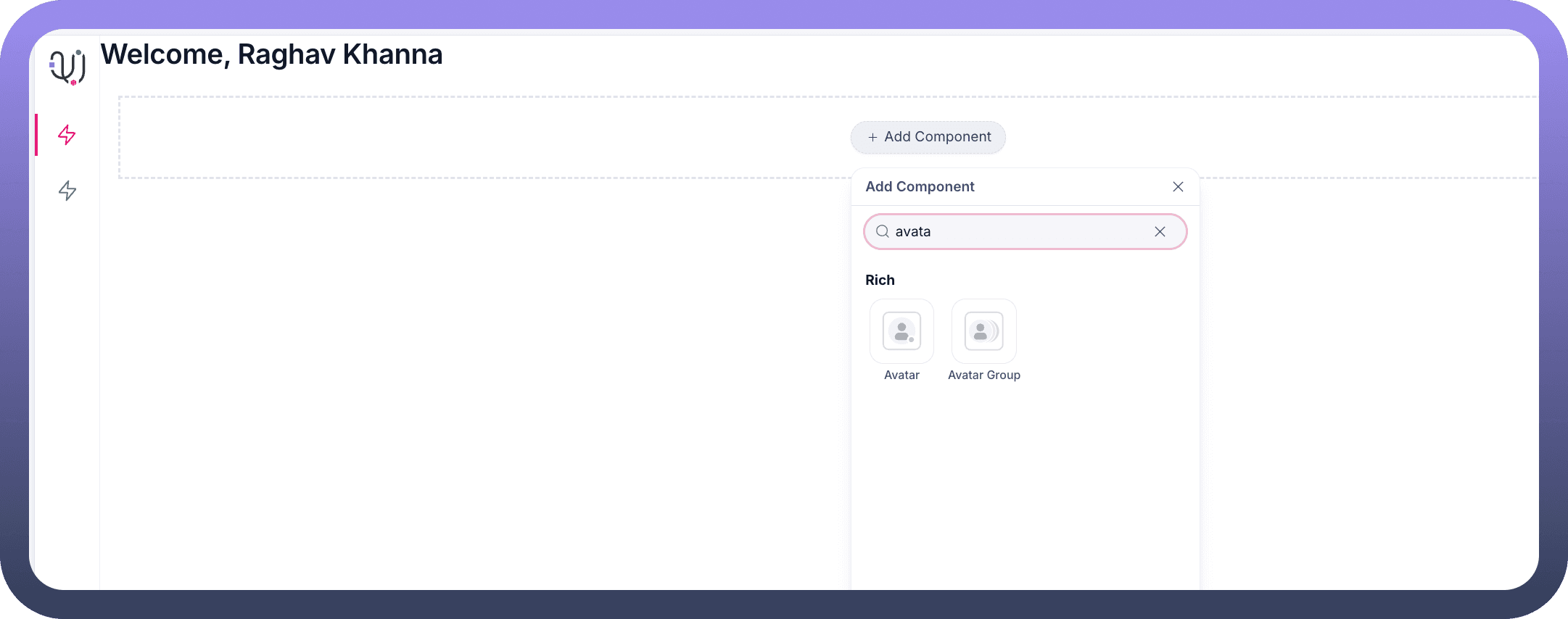The height and width of the screenshot is (619, 1568).
Task: Click the plus icon on Add Component
Action: click(872, 137)
